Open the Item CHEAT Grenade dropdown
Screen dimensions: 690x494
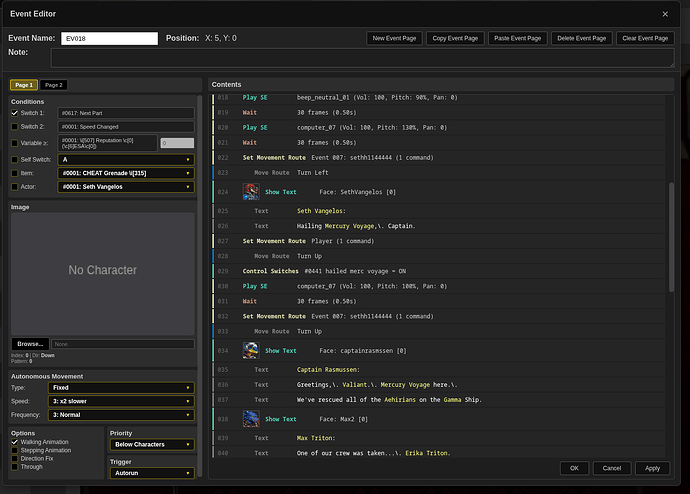tap(126, 173)
